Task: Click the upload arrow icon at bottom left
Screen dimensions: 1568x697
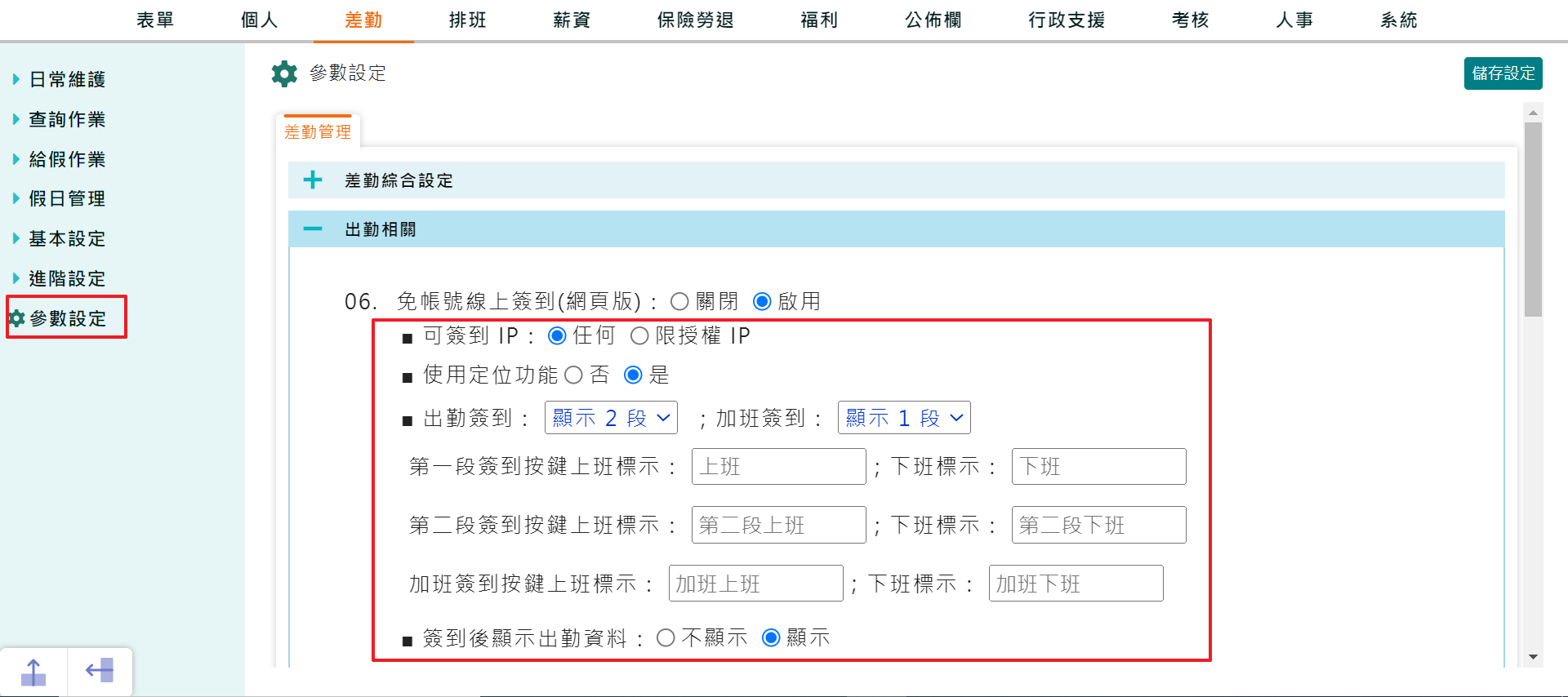Action: coord(33,673)
